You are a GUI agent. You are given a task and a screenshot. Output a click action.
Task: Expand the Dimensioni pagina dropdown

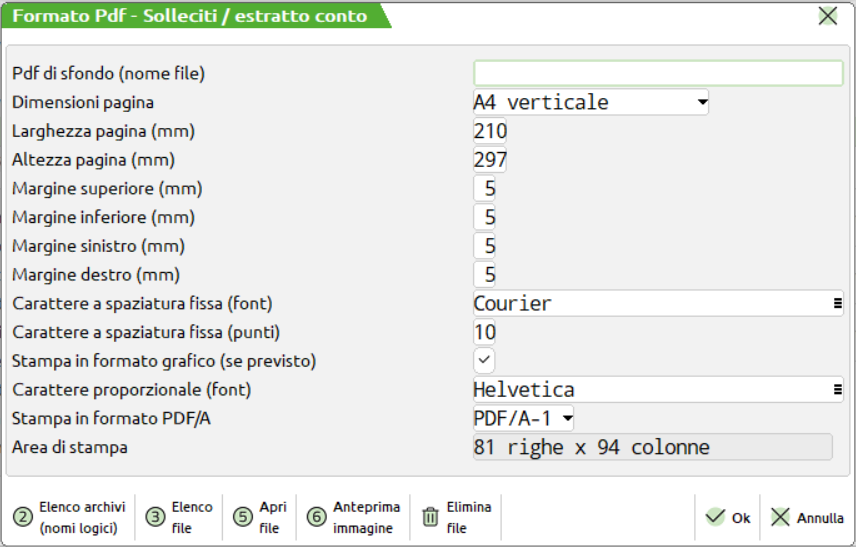pyautogui.click(x=701, y=102)
